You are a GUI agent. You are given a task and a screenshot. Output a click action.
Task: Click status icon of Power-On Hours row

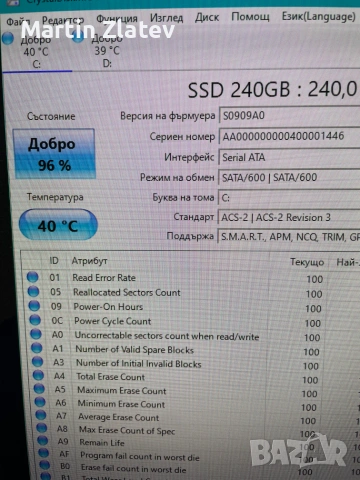click(x=34, y=306)
